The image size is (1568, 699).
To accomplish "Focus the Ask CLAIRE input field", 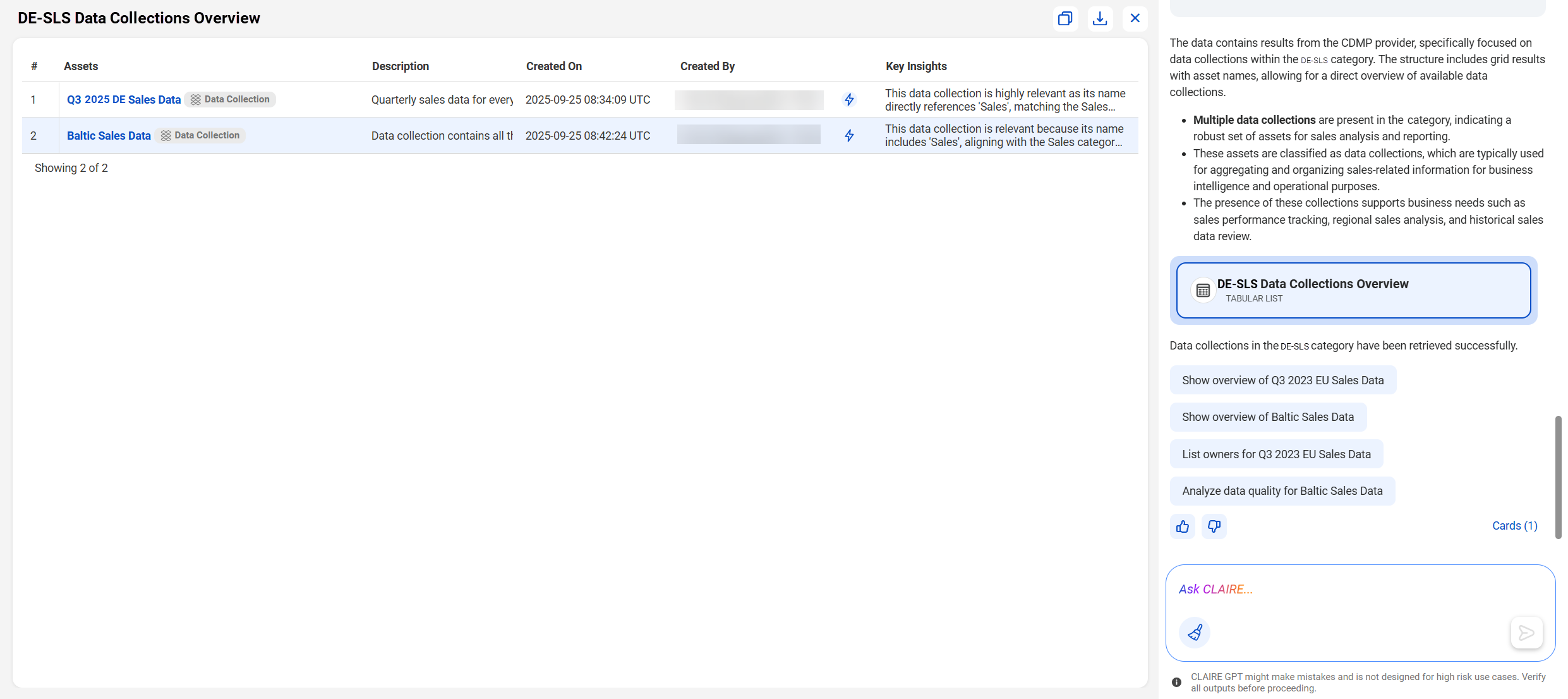I will tap(1360, 590).
